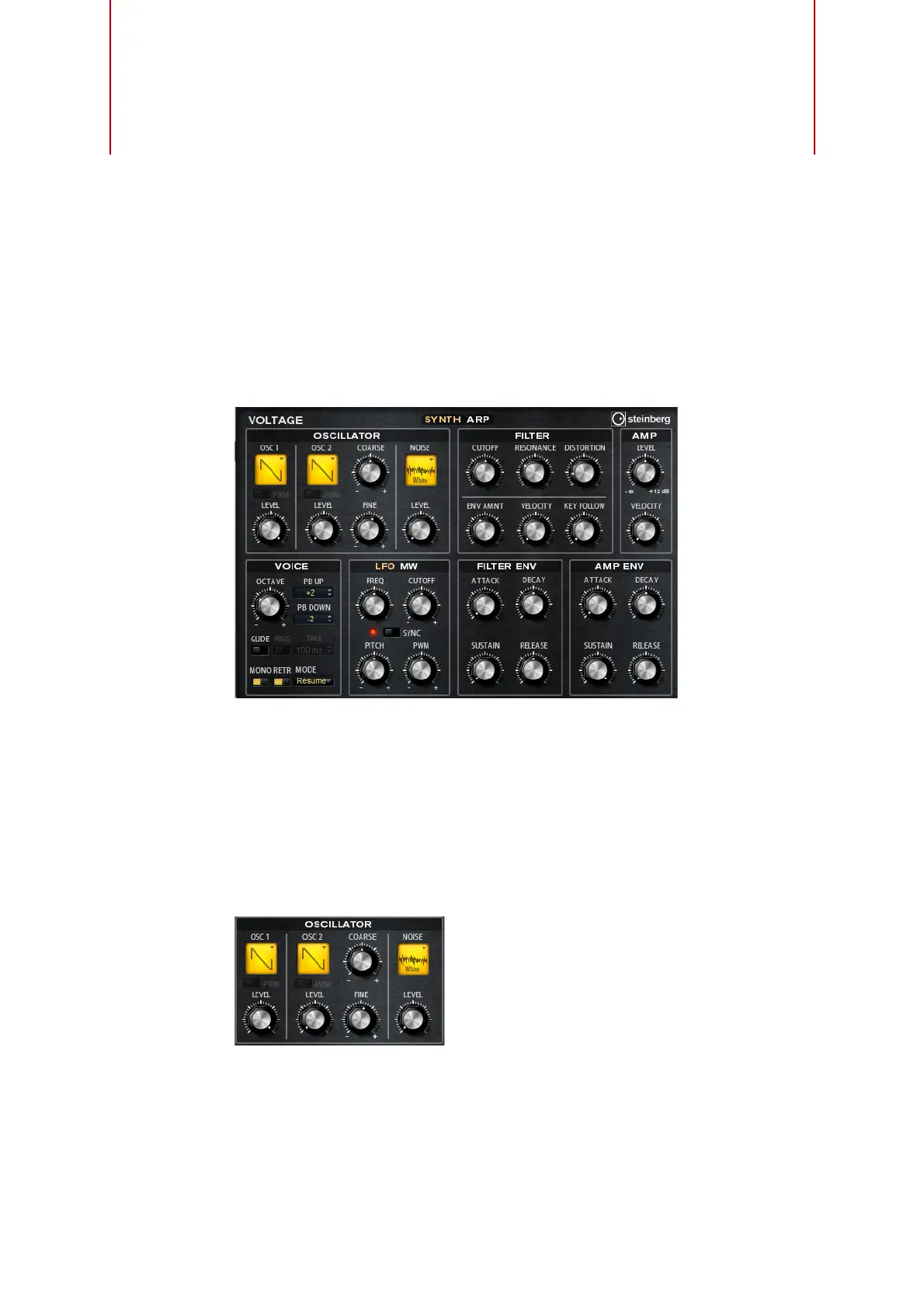Click the Filter Resonance knob
This screenshot has width=924, height=1308.
tap(534, 472)
